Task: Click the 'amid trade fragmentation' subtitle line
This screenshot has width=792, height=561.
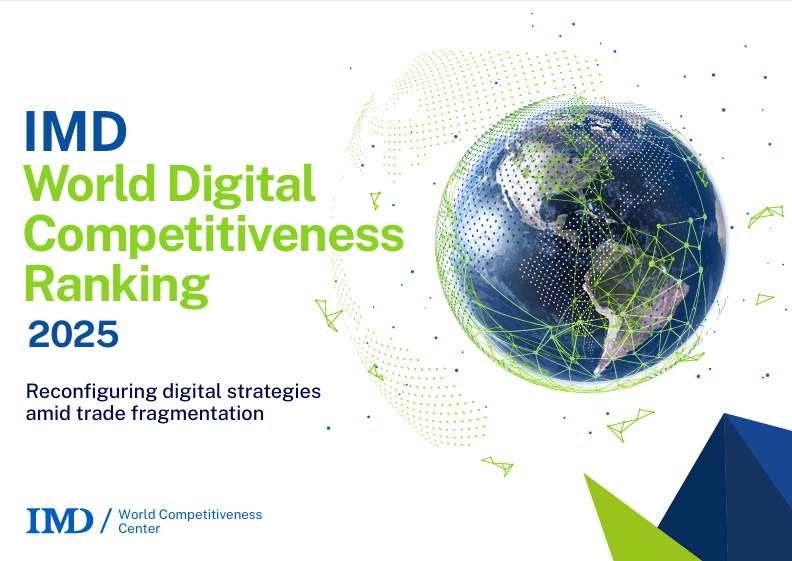Action: coord(145,413)
